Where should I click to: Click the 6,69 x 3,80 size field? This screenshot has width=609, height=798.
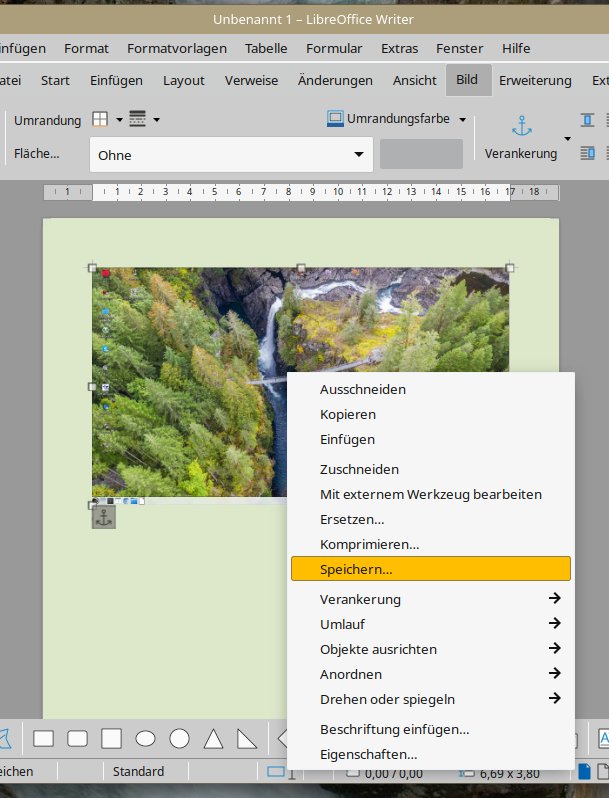pos(509,774)
